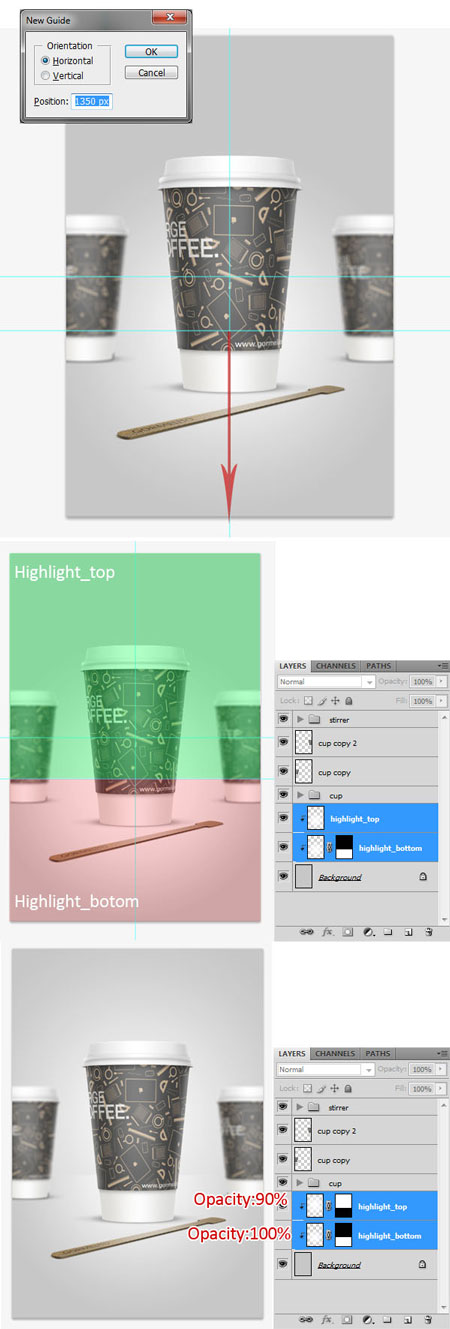Hide cup copy layer in upper panel
This screenshot has width=450, height=1329.
(x=284, y=771)
